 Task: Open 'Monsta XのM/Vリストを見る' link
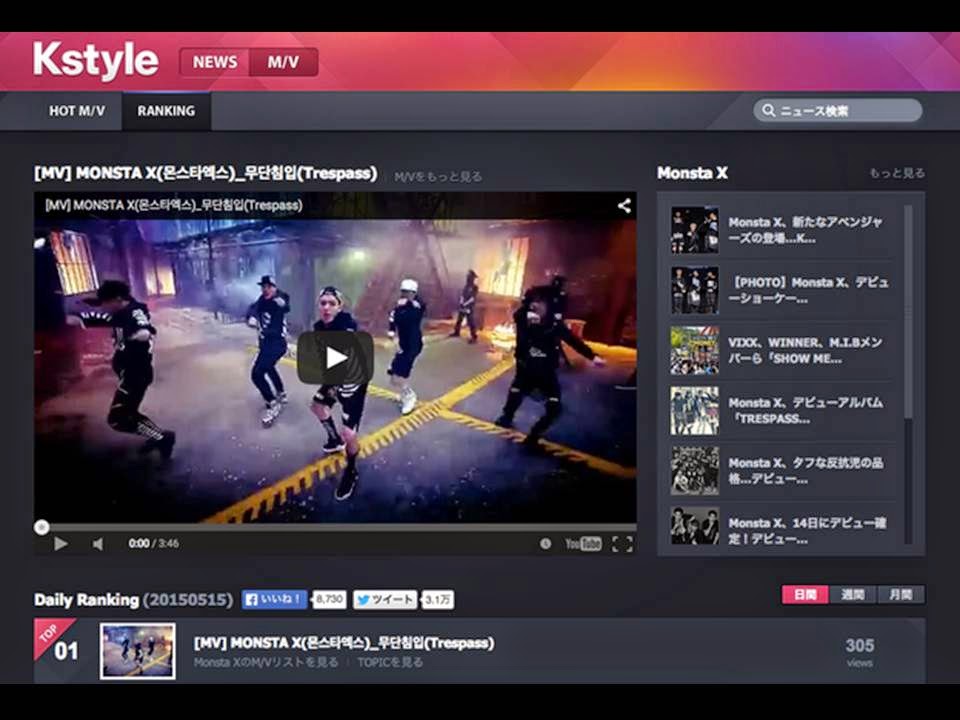[x=266, y=662]
